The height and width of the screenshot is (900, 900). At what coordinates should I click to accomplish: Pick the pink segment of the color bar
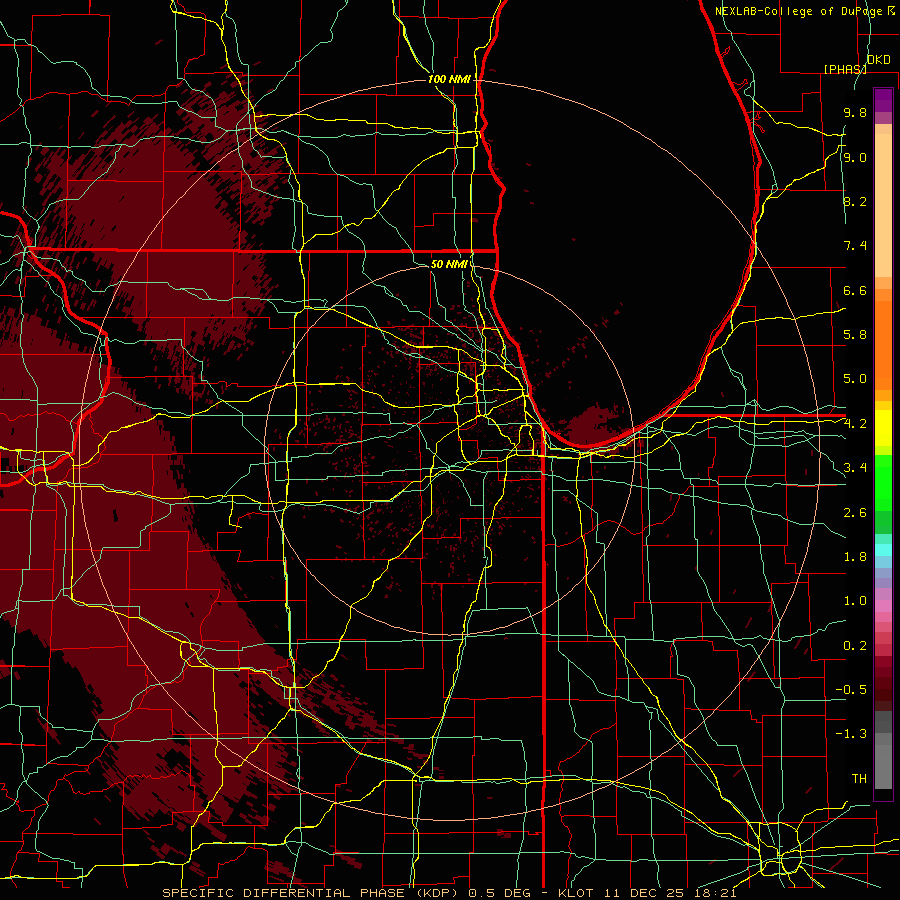click(x=883, y=606)
